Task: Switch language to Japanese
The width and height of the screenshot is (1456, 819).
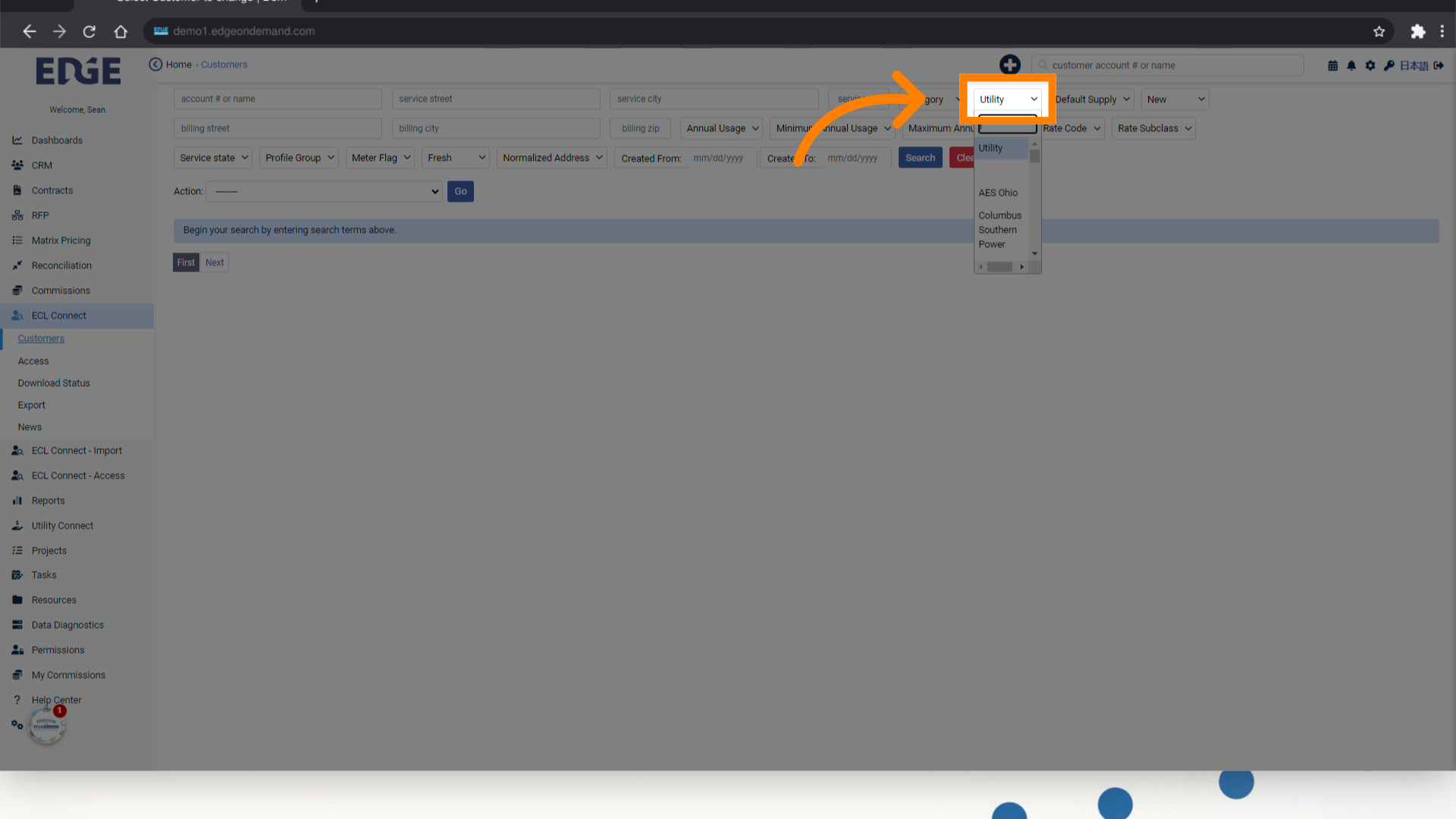Action: tap(1414, 65)
